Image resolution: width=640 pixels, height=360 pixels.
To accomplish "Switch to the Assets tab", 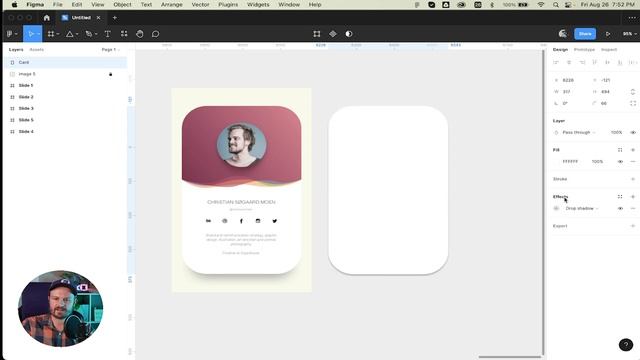I will 37,49.
